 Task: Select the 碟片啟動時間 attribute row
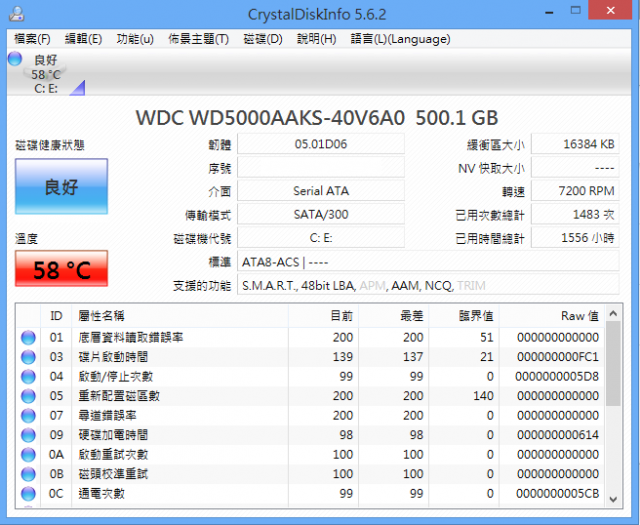pos(311,357)
